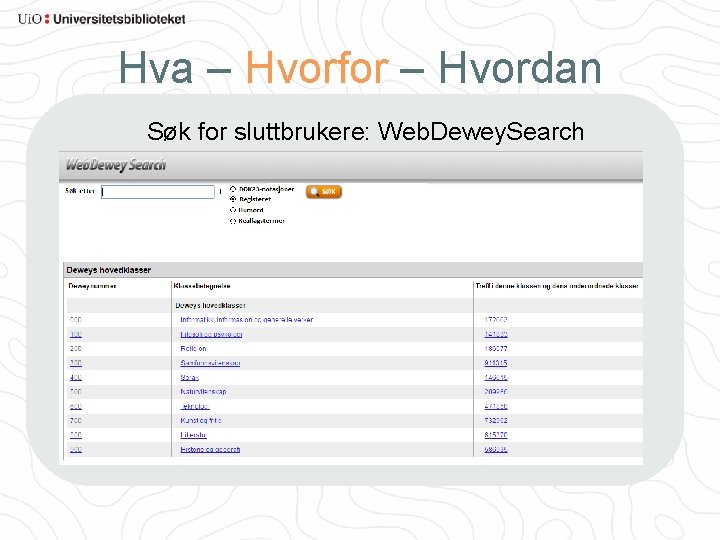Choose the third radio option 'Emneord'
This screenshot has height=540, width=720.
click(x=233, y=210)
